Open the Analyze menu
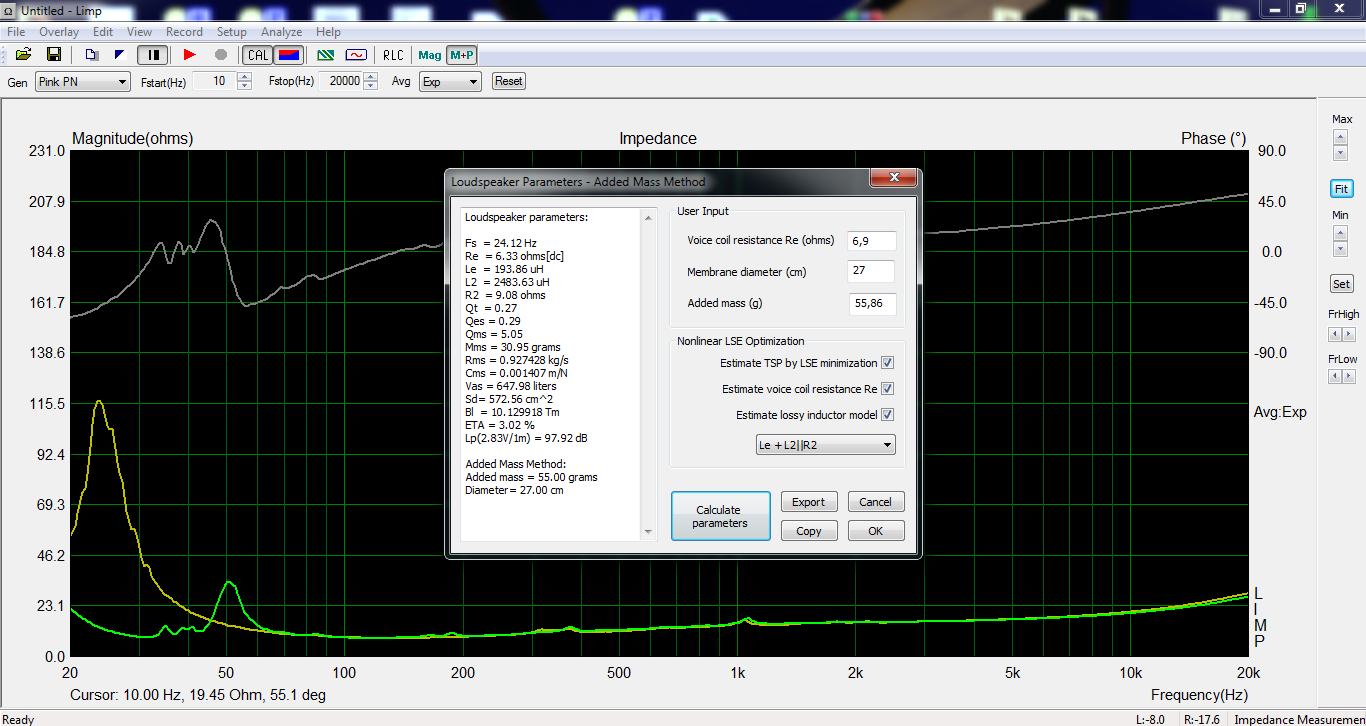This screenshot has height=726, width=1366. click(282, 32)
